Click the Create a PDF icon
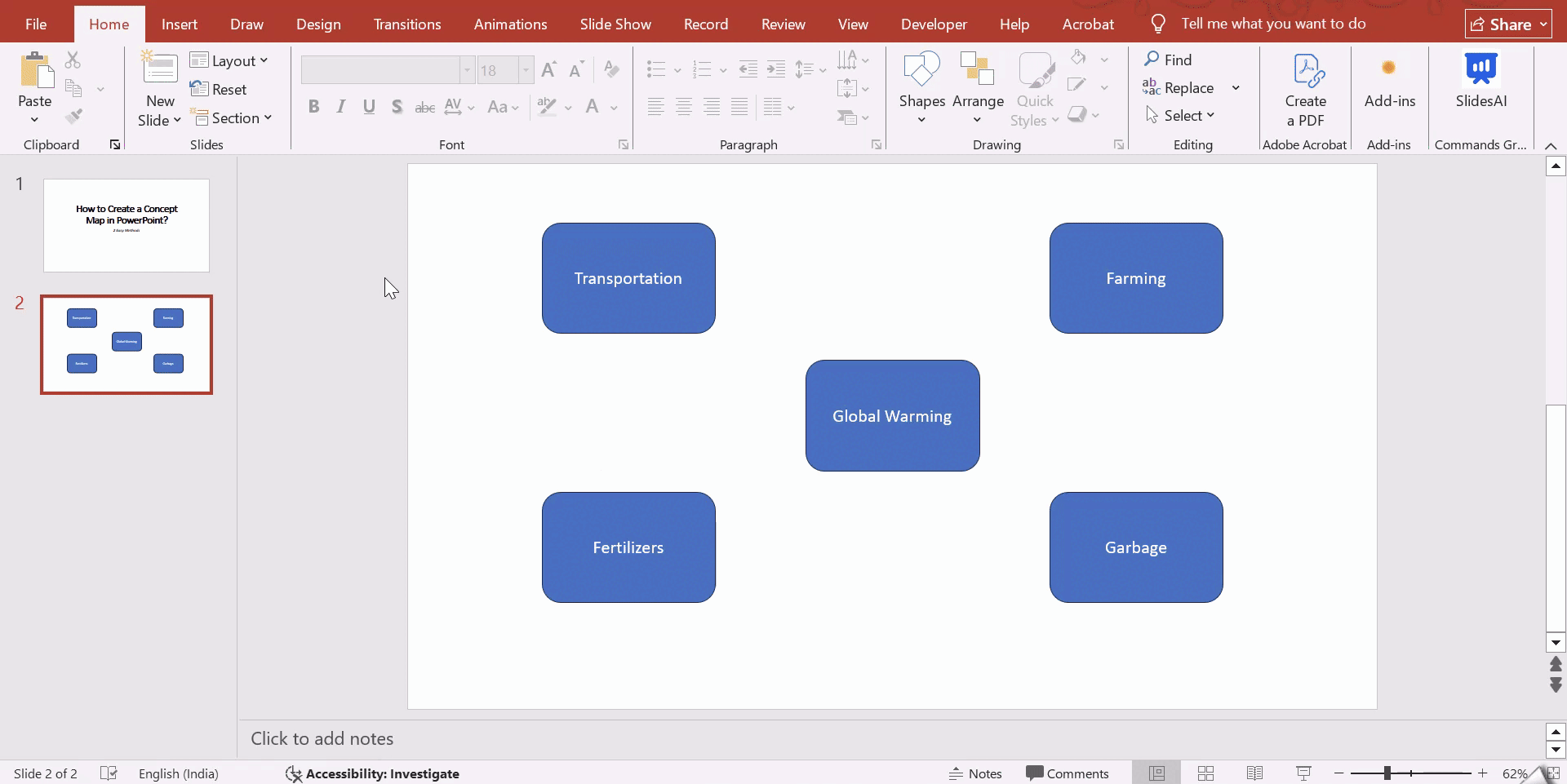The image size is (1567, 784). point(1306,72)
